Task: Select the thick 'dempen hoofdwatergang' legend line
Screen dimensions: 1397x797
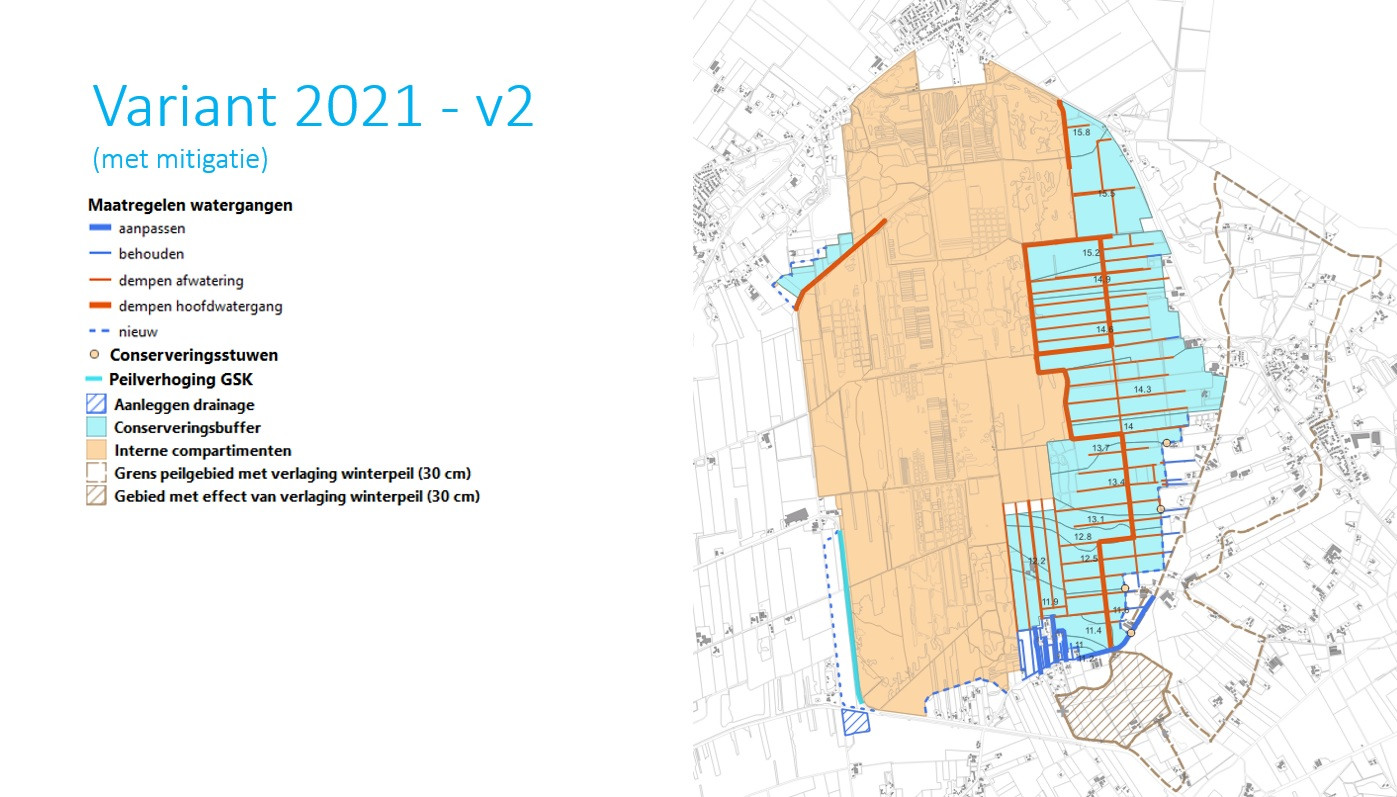Action: (99, 306)
